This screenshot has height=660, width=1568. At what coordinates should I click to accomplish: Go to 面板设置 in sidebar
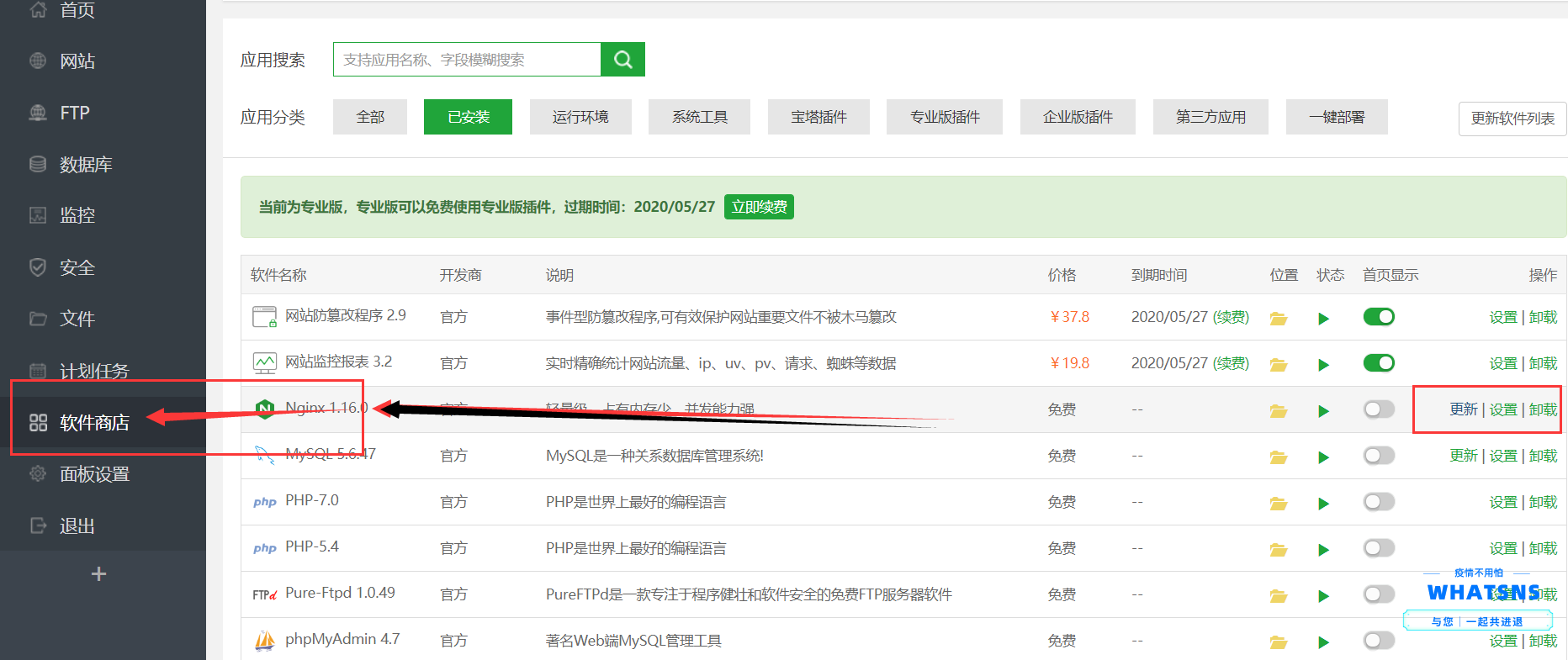pos(94,474)
